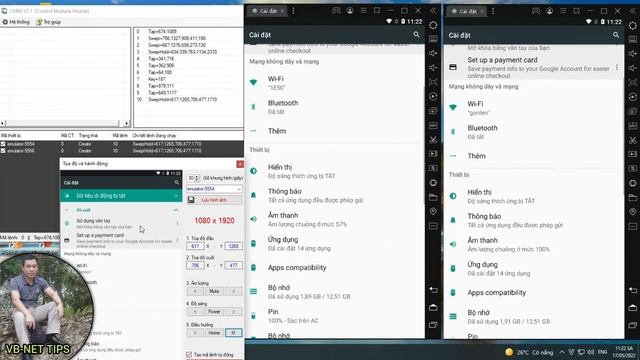Open shared folder icon in left emulator sidebar
The width and height of the screenshot is (640, 360).
[x=433, y=197]
